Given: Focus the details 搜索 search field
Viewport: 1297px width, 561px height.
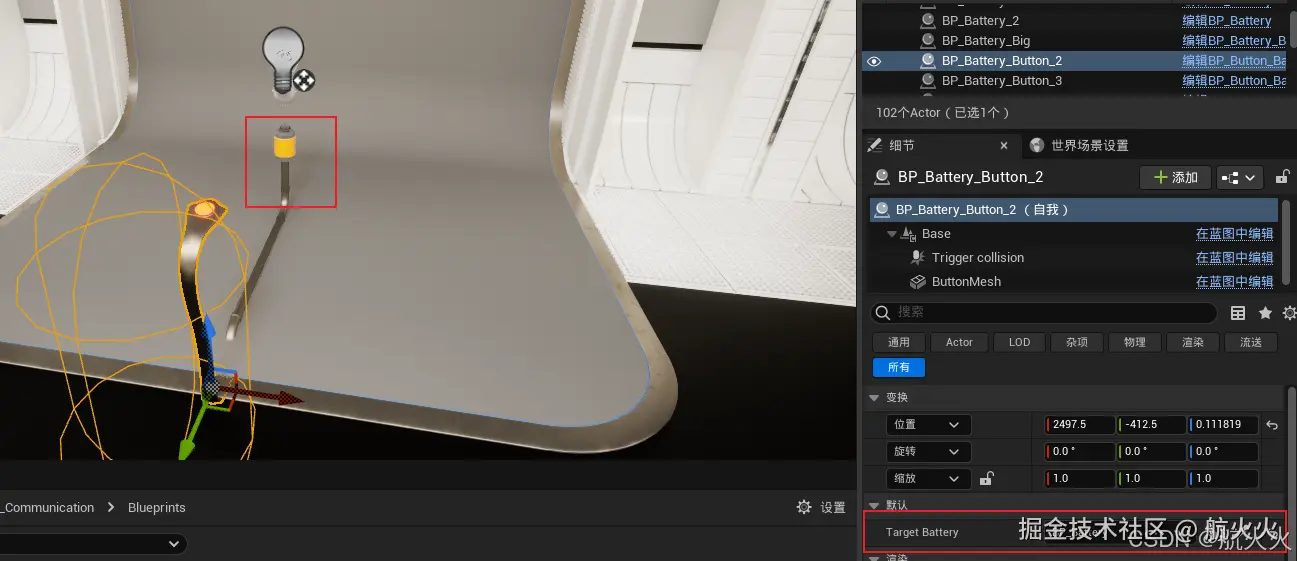Looking at the screenshot, I should 1044,312.
